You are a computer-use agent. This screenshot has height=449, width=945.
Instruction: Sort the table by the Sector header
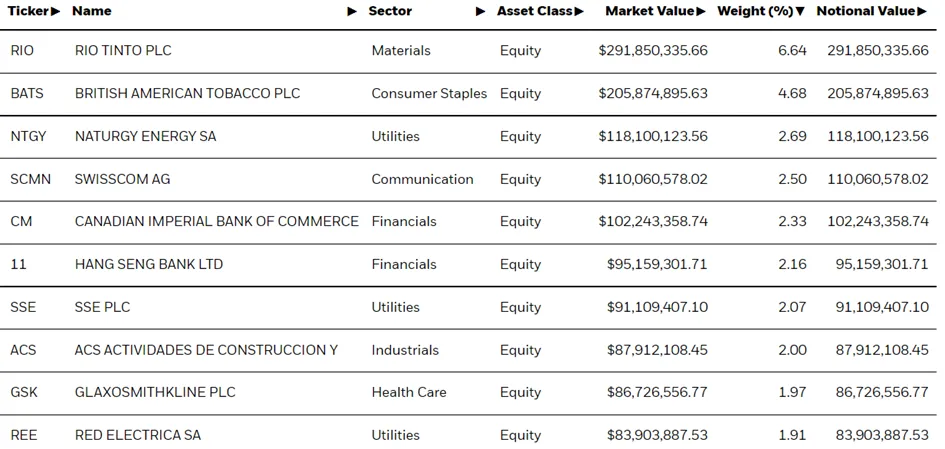pos(391,11)
